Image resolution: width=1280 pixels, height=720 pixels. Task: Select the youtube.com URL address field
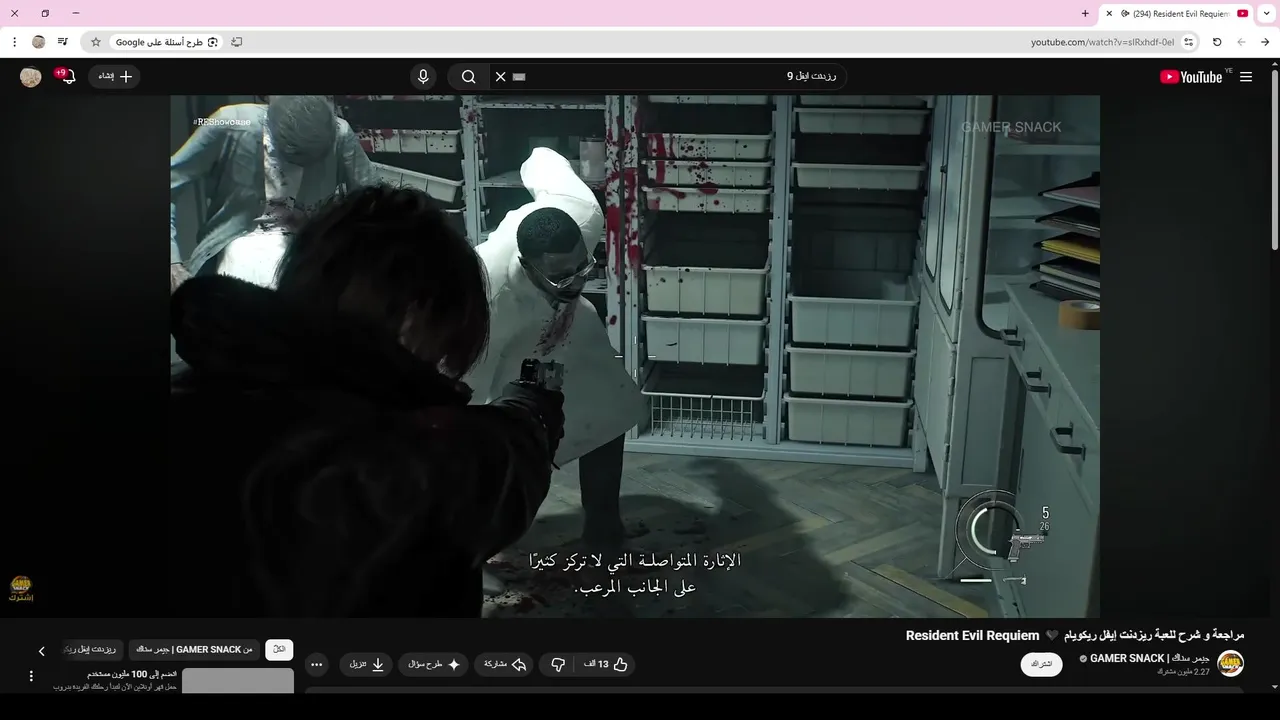[1102, 42]
